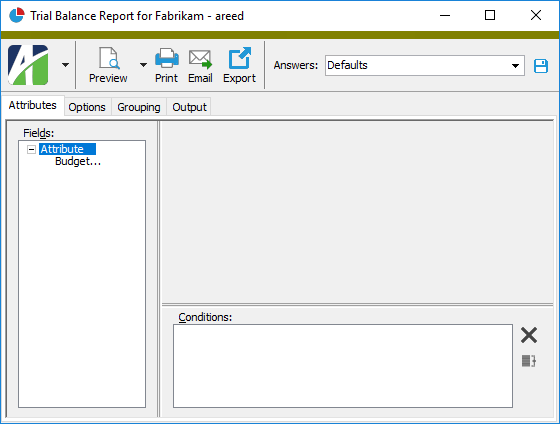
Task: Open the Preview options dropdown arrow
Action: click(143, 65)
